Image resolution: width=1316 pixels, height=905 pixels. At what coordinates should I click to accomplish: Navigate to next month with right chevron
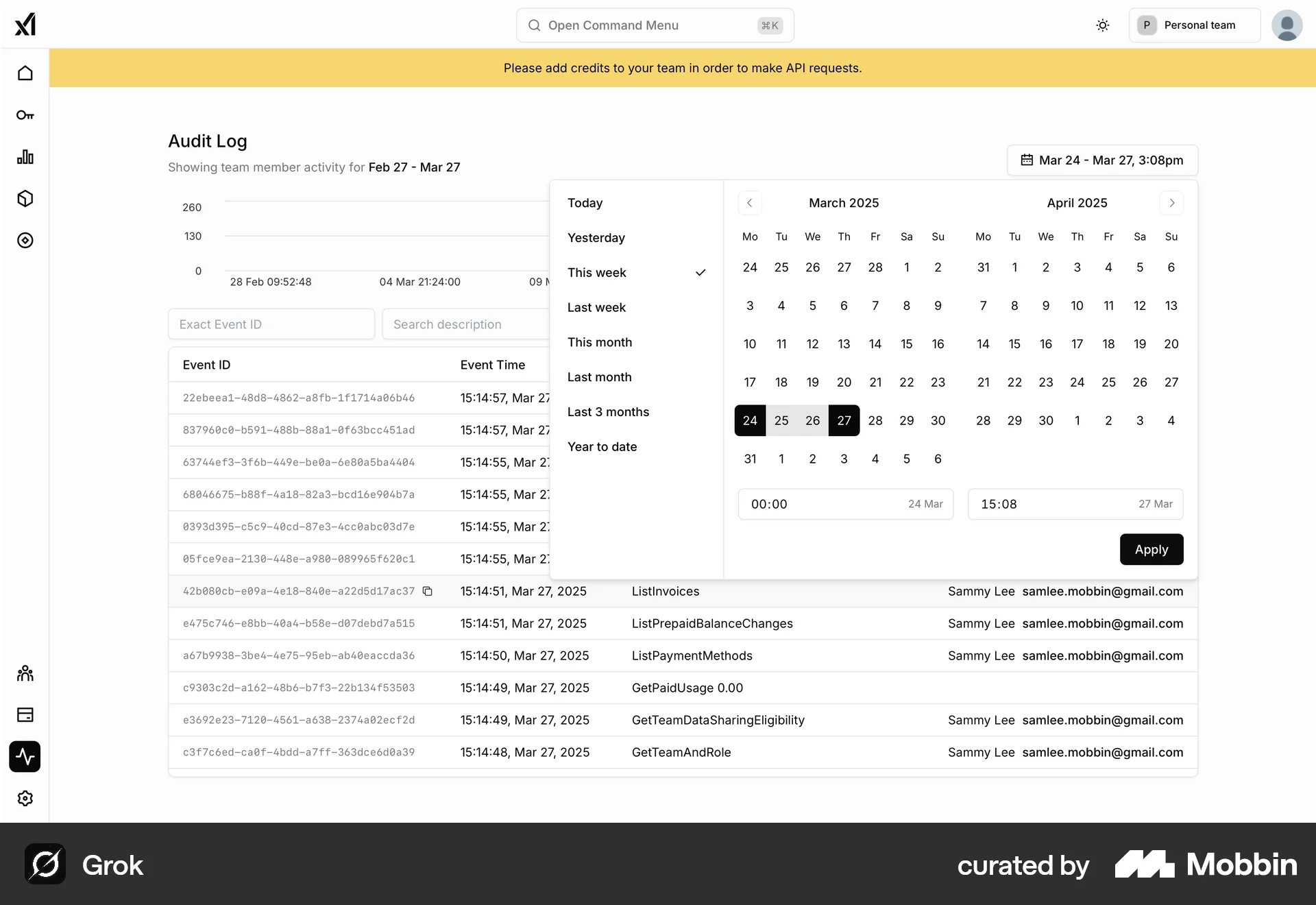1171,202
